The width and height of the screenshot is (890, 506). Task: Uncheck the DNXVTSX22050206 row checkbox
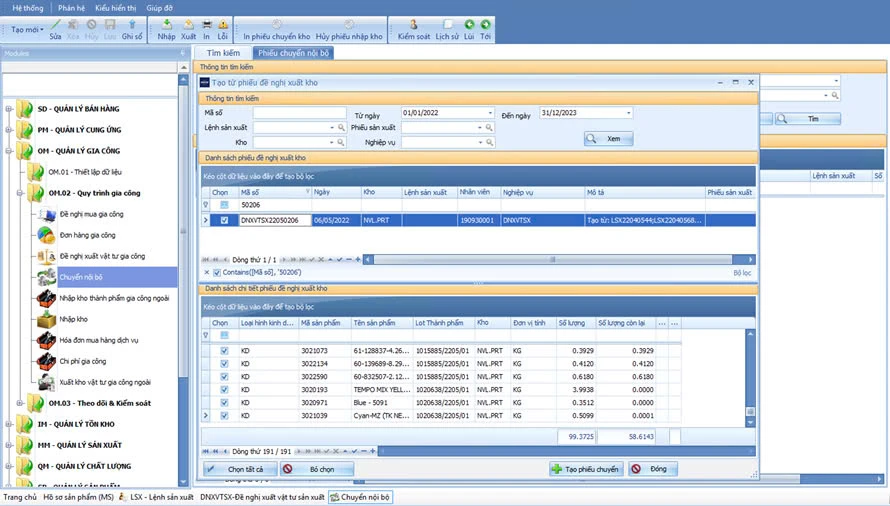pos(224,220)
